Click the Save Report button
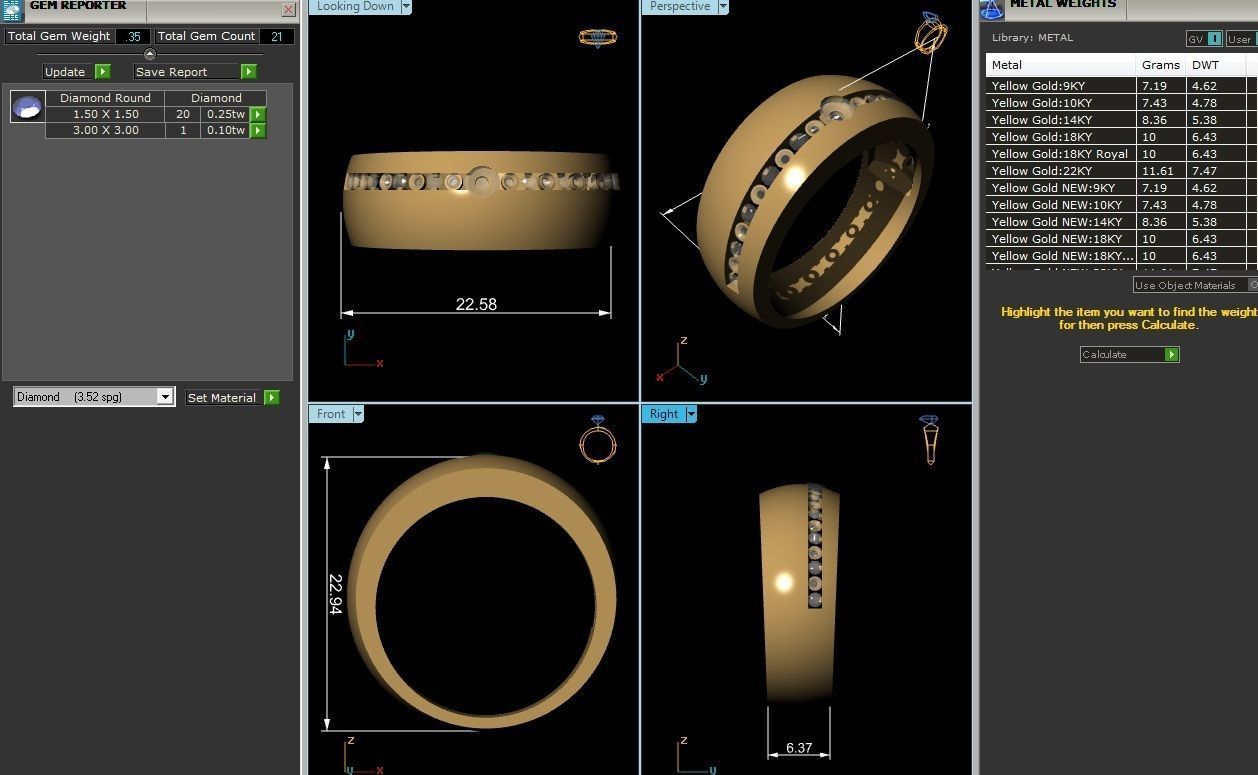 pos(187,72)
